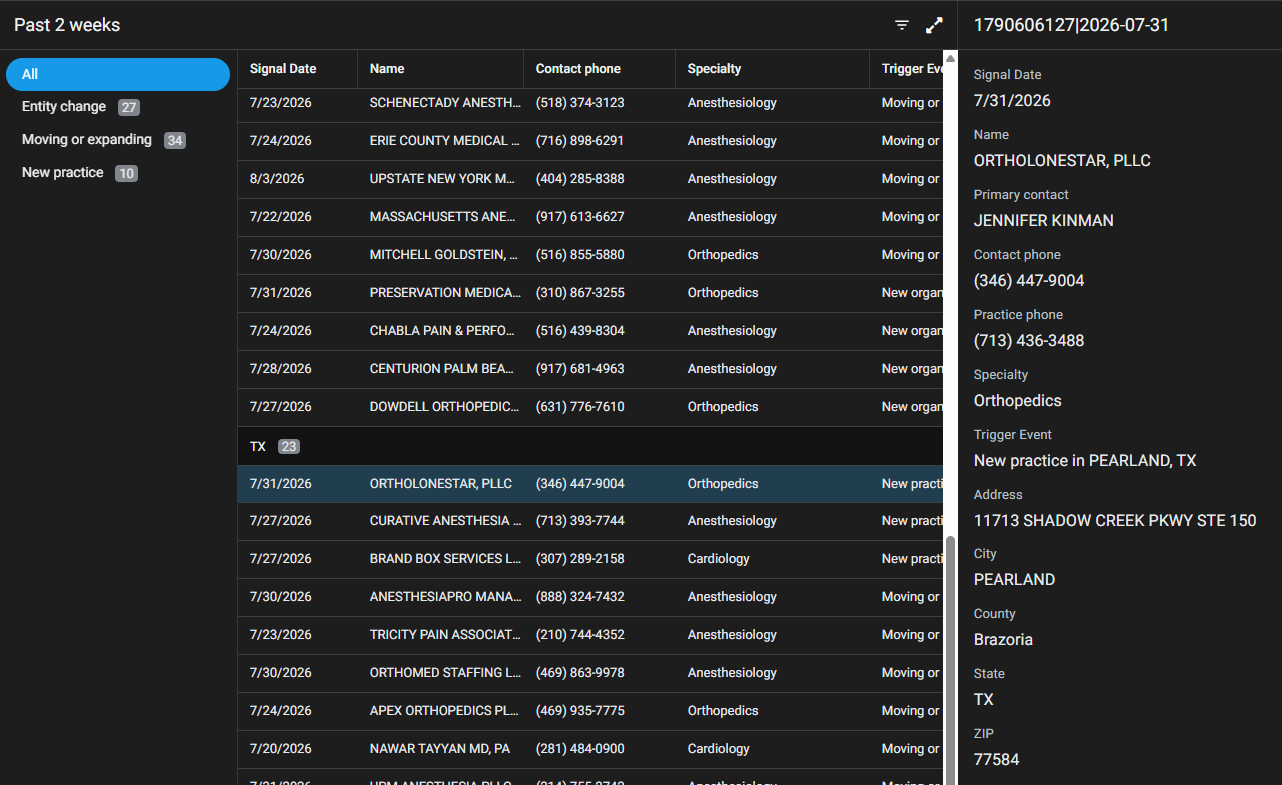Click the Entity change count badge 27
Viewport: 1282px width, 785px height.
click(129, 107)
